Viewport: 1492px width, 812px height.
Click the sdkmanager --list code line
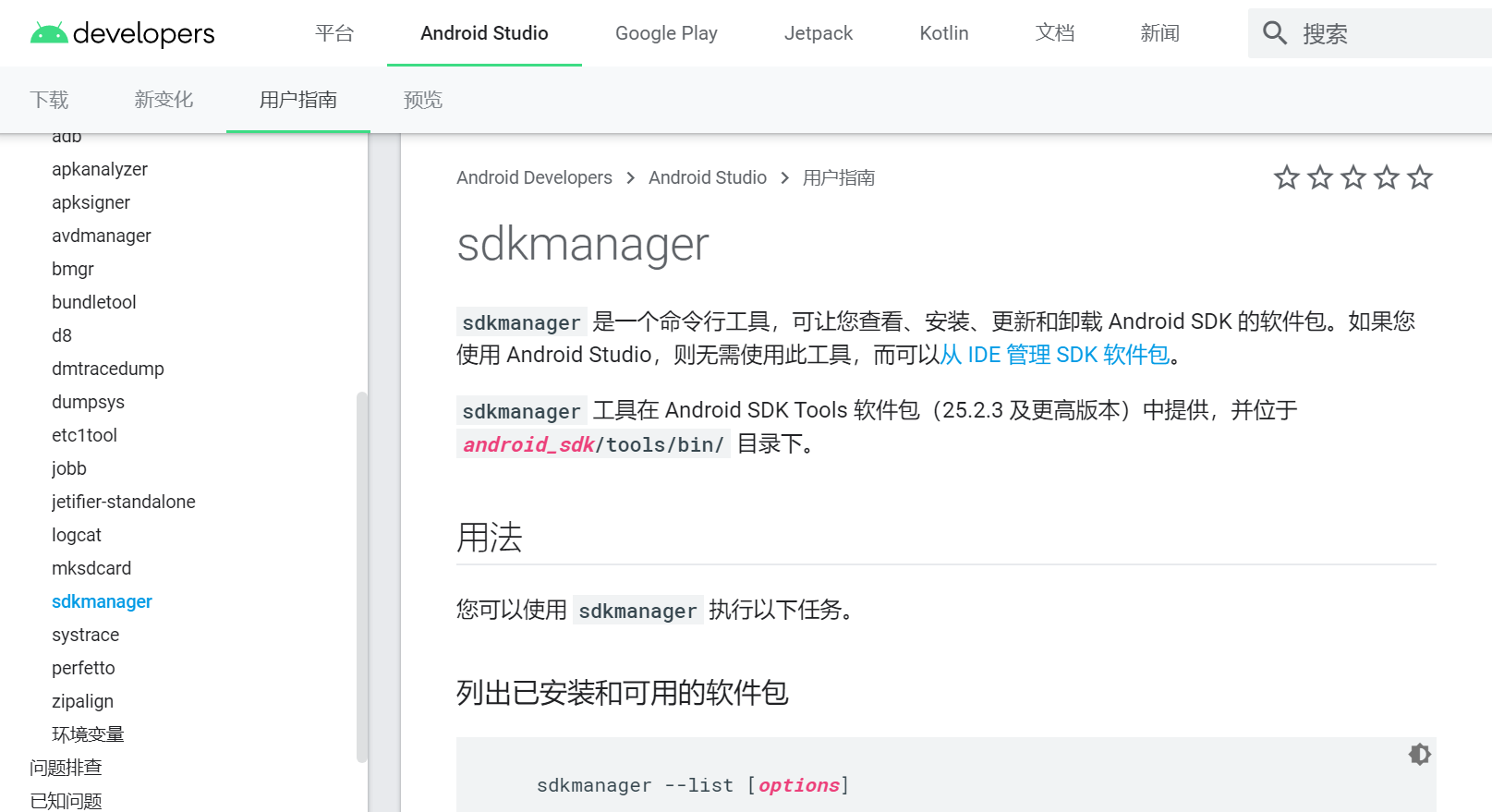pos(693,785)
